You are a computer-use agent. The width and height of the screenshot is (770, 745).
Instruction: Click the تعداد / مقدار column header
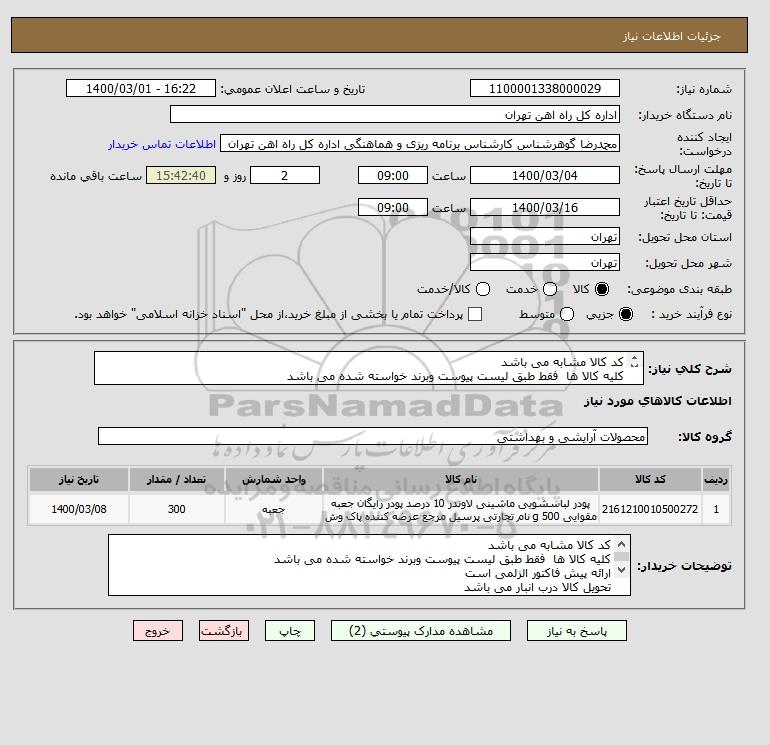177,479
